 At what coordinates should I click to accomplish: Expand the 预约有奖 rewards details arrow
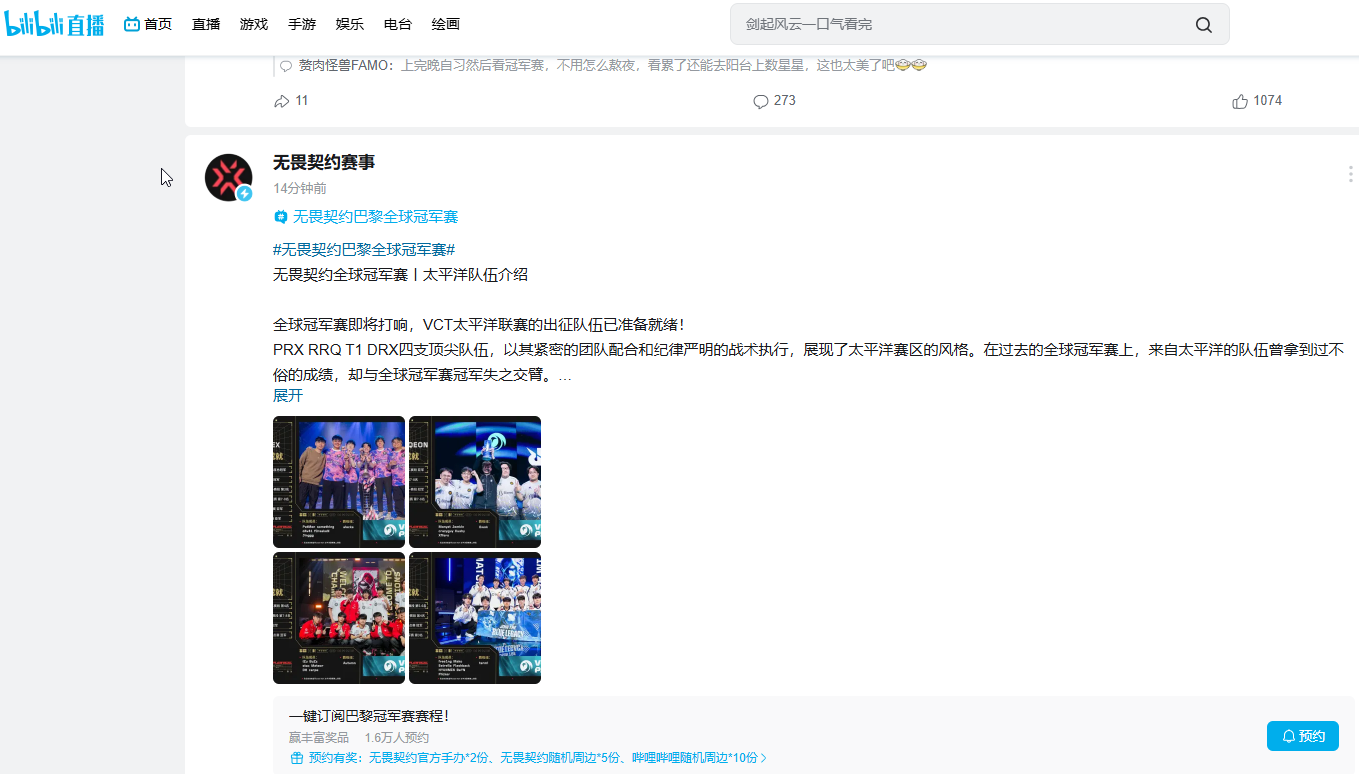point(765,758)
